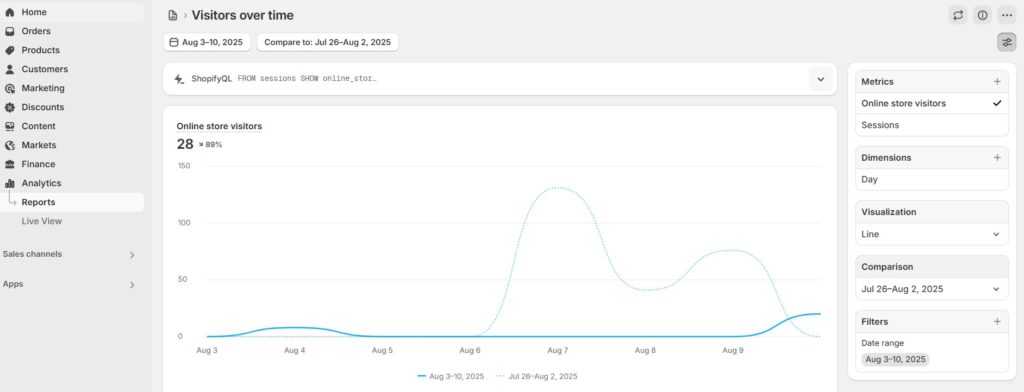Open the three-dot more actions menu
This screenshot has width=1024, height=392.
click(x=1006, y=15)
